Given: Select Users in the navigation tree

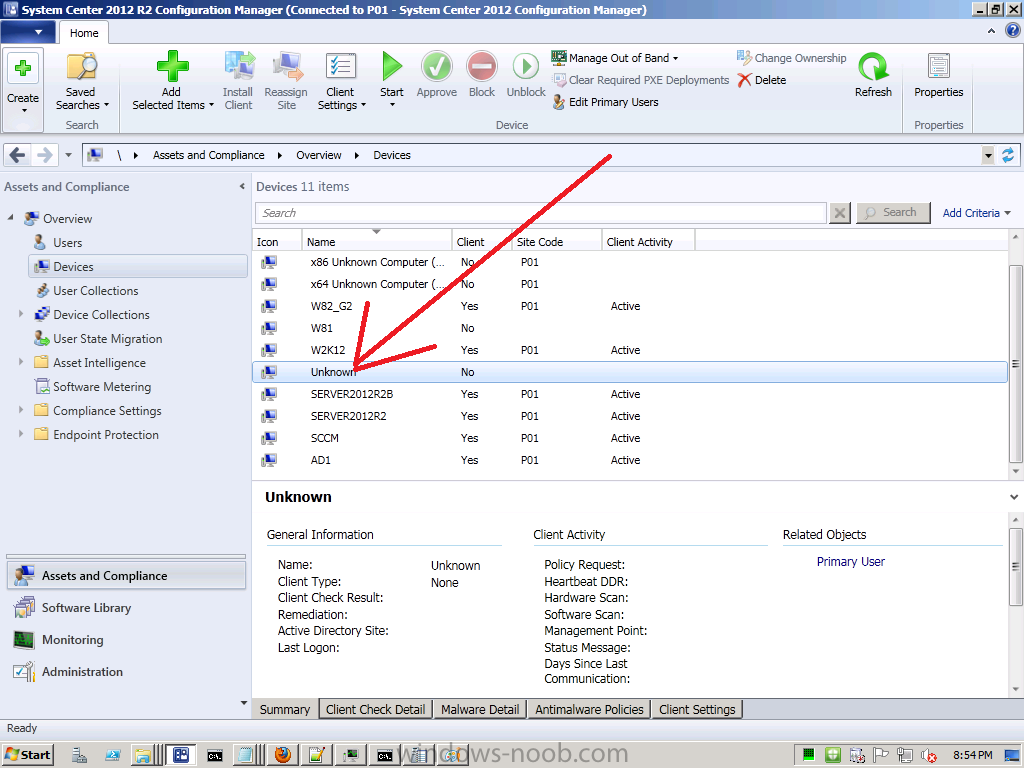Looking at the screenshot, I should pyautogui.click(x=67, y=242).
